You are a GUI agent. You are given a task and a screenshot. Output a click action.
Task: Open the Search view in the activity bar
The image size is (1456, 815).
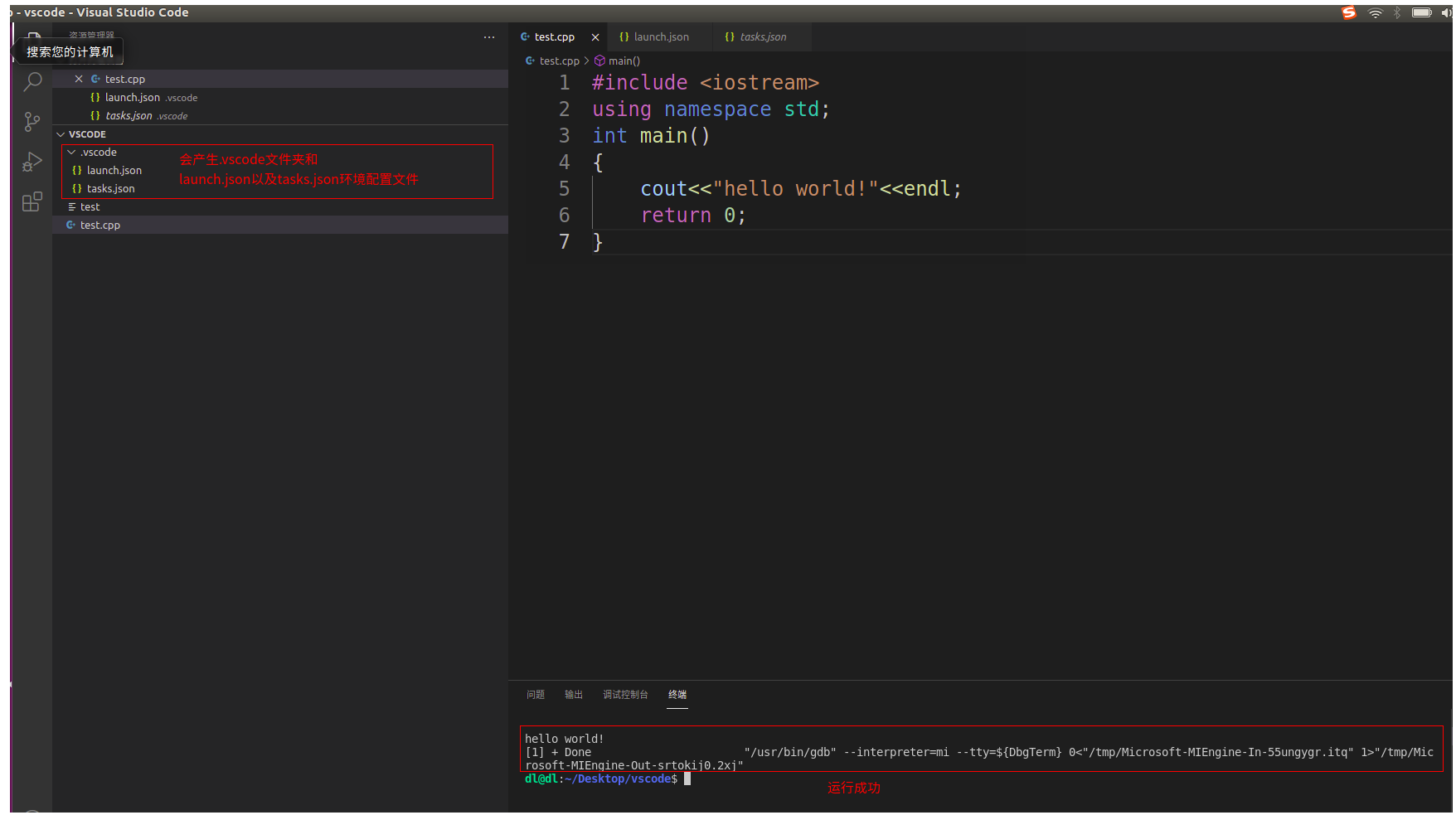(x=32, y=81)
